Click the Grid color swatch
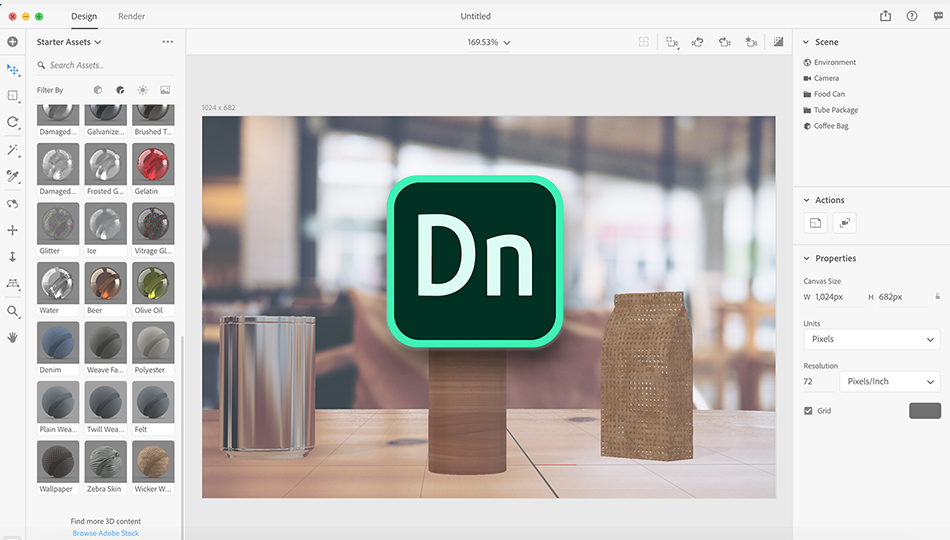 (925, 410)
